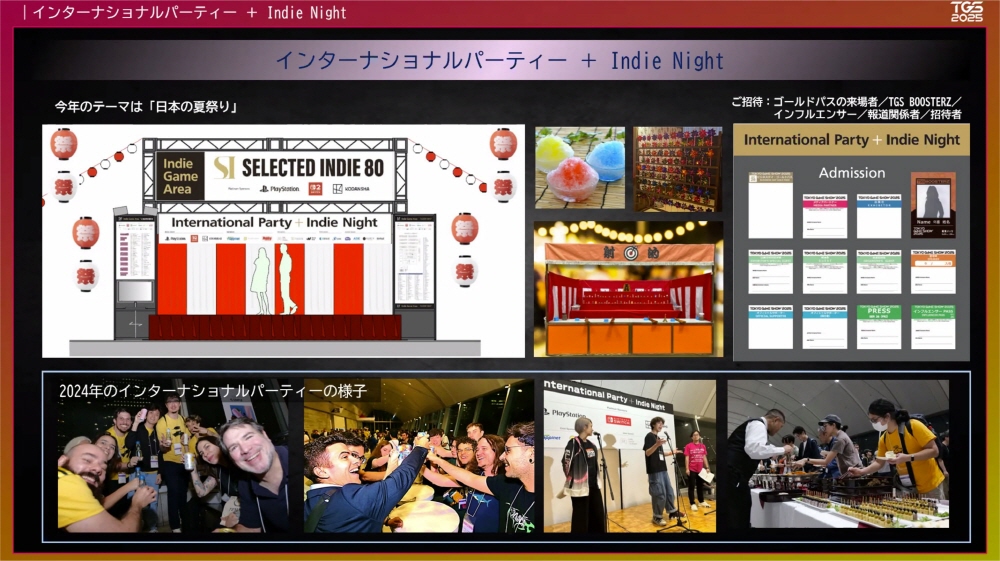
Task: Click the PlayStation sign in the stage photo
Action: (564, 413)
